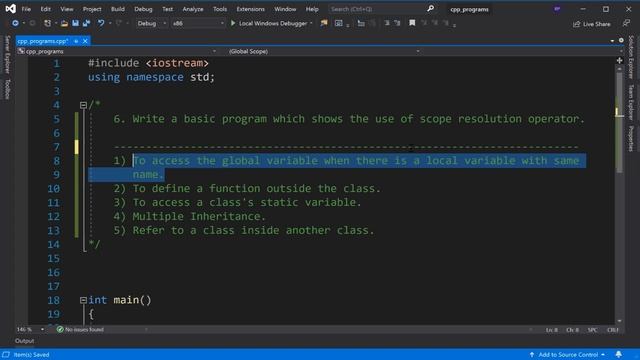Open the Debug configuration dropdown
The image size is (640, 360).
tap(151, 24)
